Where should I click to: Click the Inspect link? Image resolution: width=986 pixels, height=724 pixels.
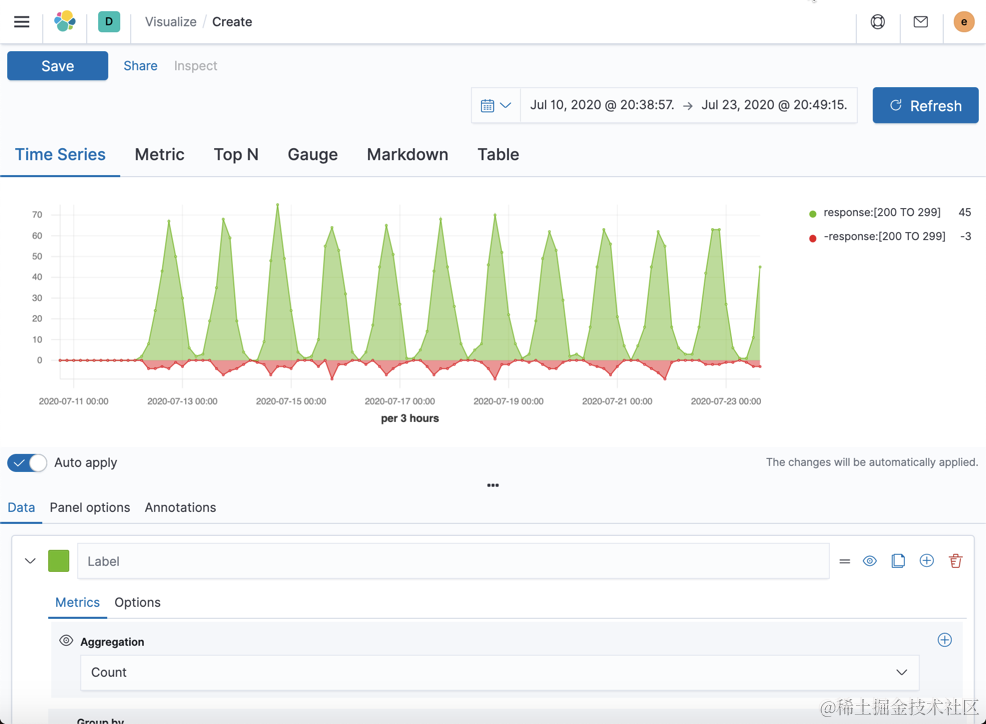pos(196,66)
